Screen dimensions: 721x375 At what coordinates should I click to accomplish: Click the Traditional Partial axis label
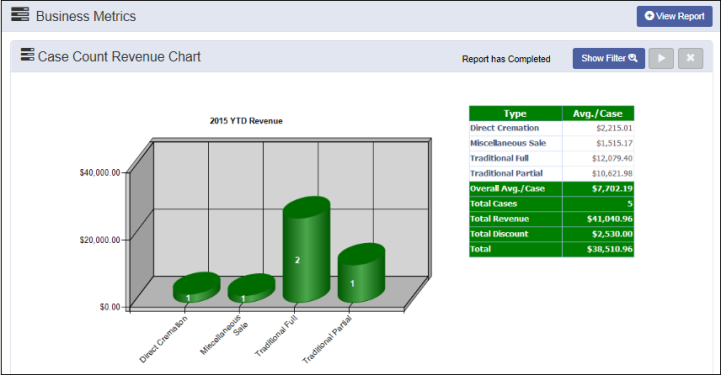327,340
